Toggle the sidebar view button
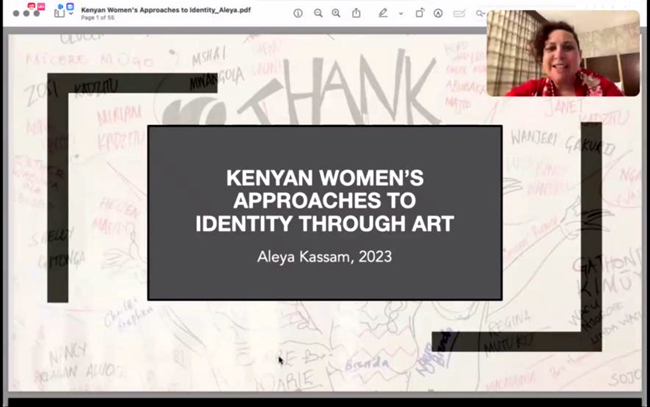This screenshot has width=650, height=407. [59, 12]
